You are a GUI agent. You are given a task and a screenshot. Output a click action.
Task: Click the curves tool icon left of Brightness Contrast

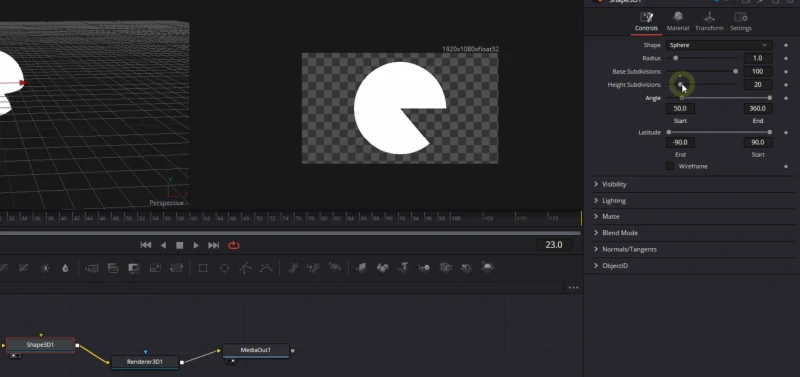click(23, 268)
